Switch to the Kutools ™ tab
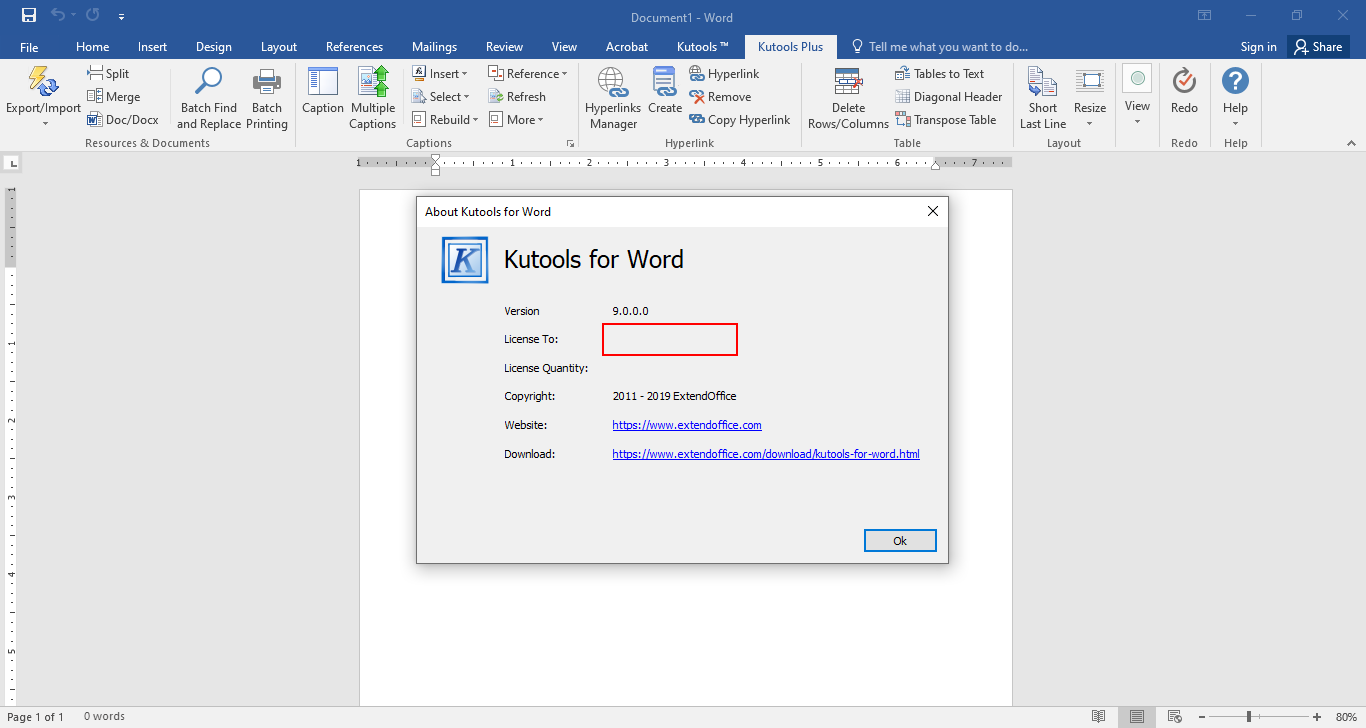Viewport: 1366px width, 728px height. point(703,47)
